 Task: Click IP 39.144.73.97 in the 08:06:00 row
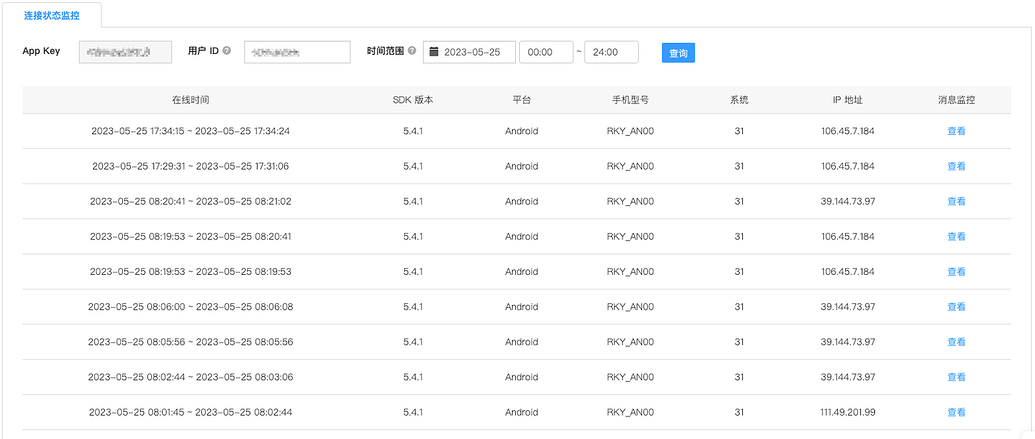pos(848,306)
